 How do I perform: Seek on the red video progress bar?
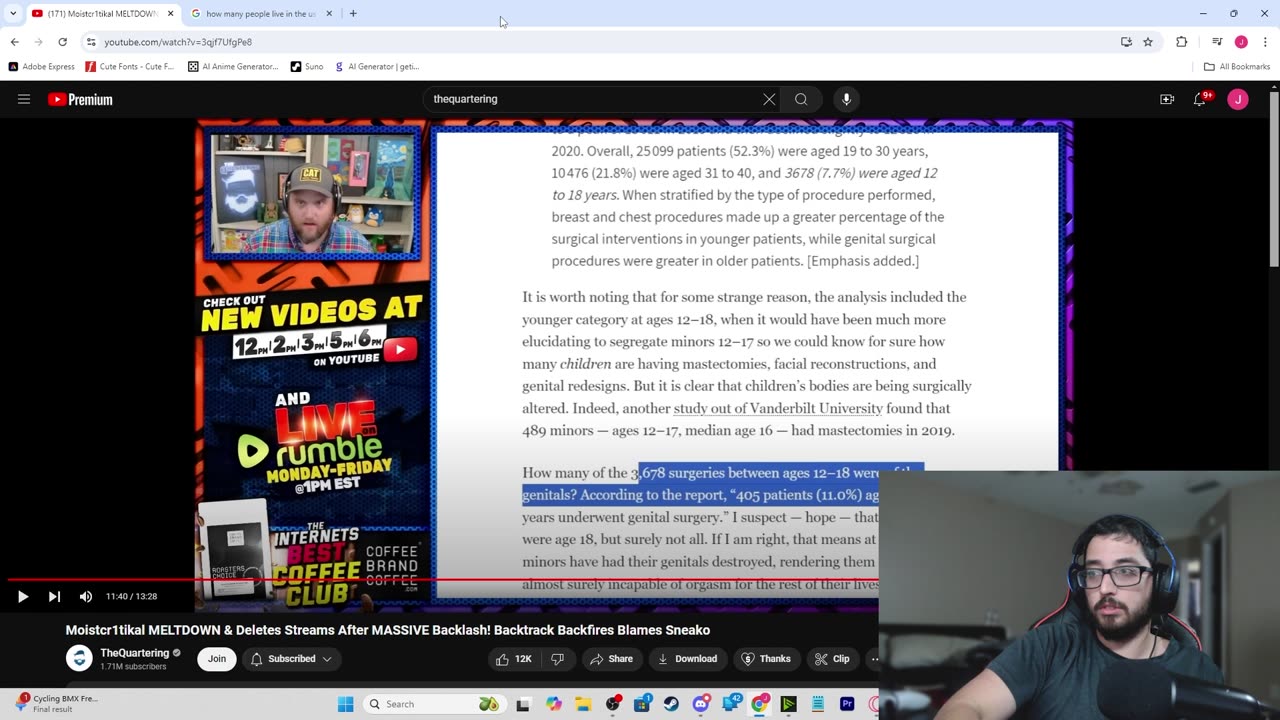coord(443,579)
